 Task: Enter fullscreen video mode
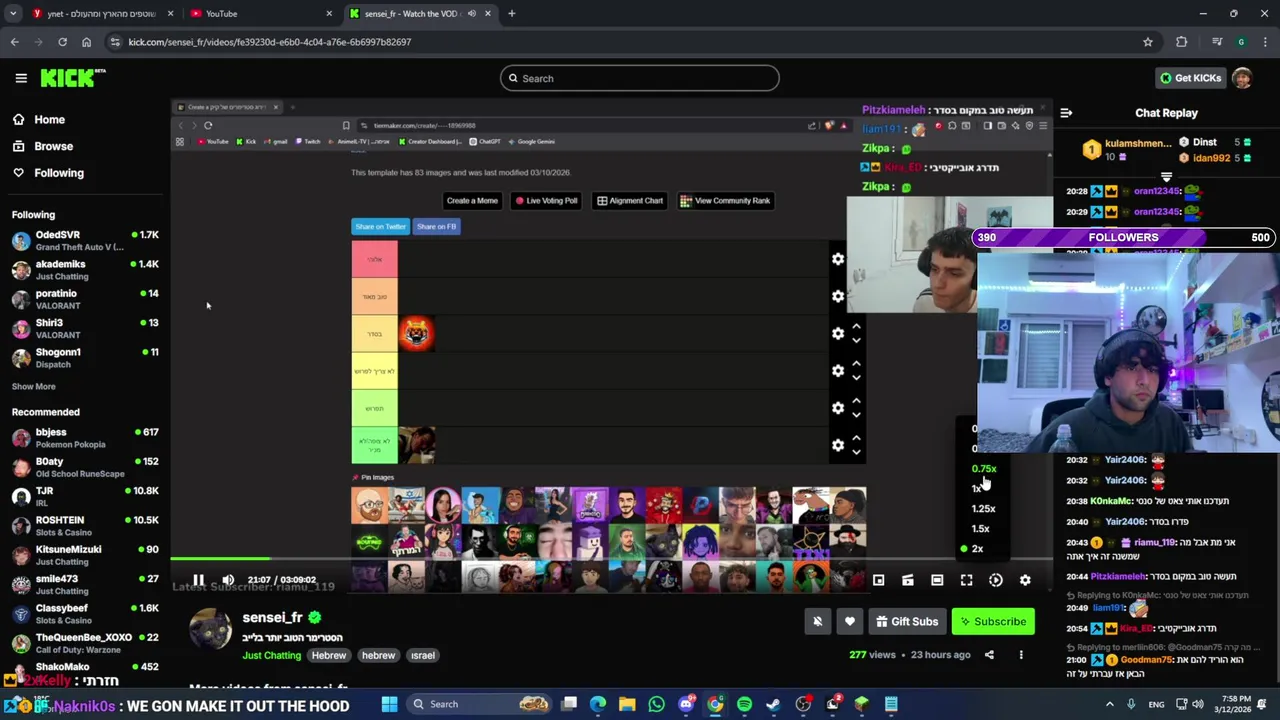[x=966, y=580]
